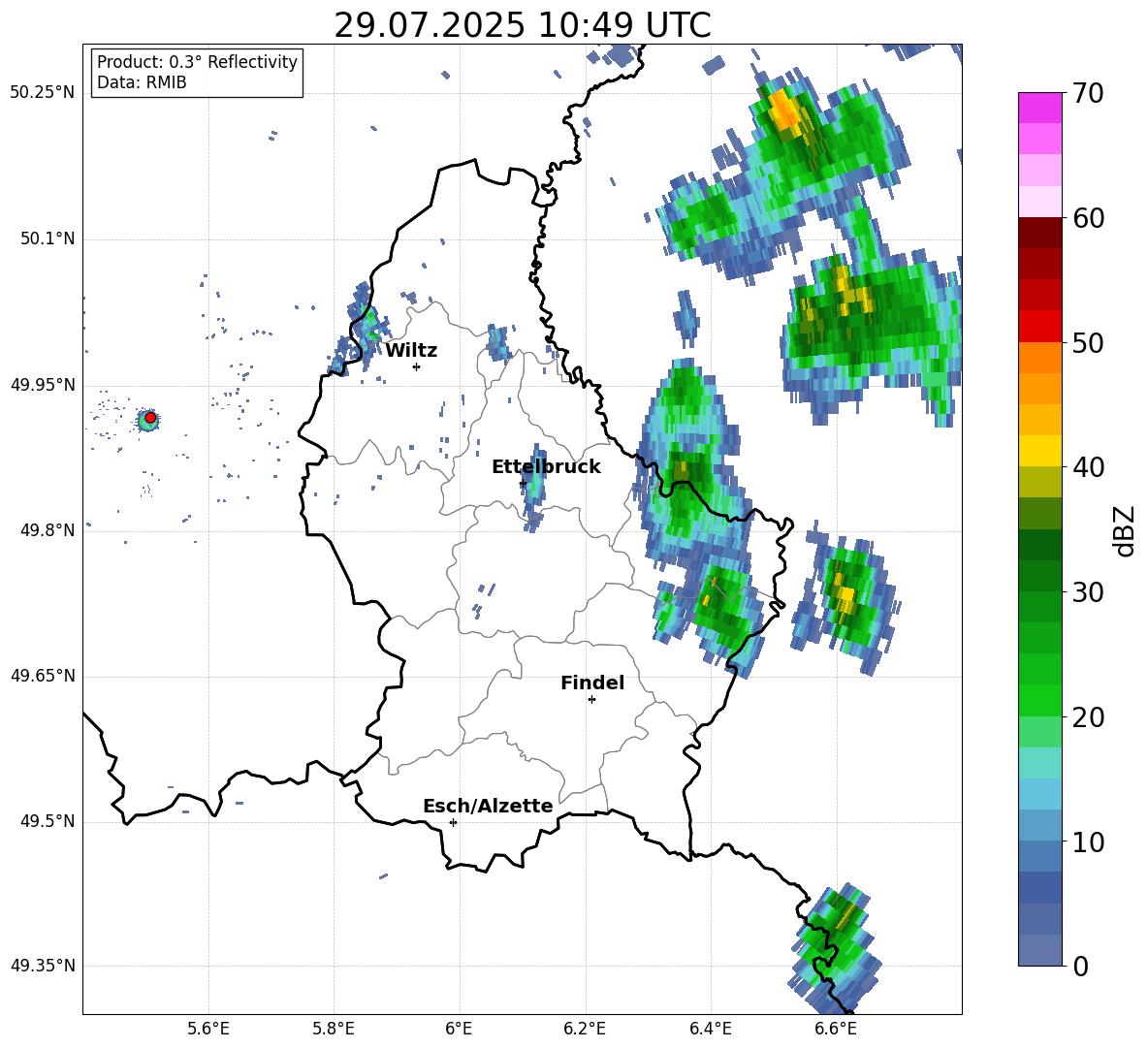The width and height of the screenshot is (1148, 1048).
Task: Click the 'Product: 0.3° Reflectivity' text
Action: pos(197,61)
